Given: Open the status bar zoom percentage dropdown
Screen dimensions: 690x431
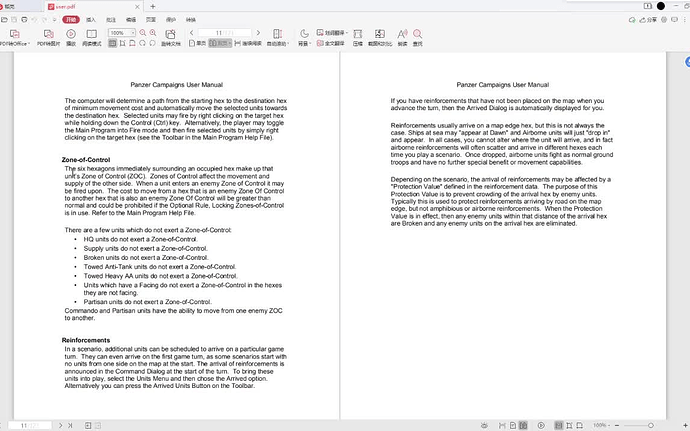Looking at the screenshot, I should coord(602,425).
